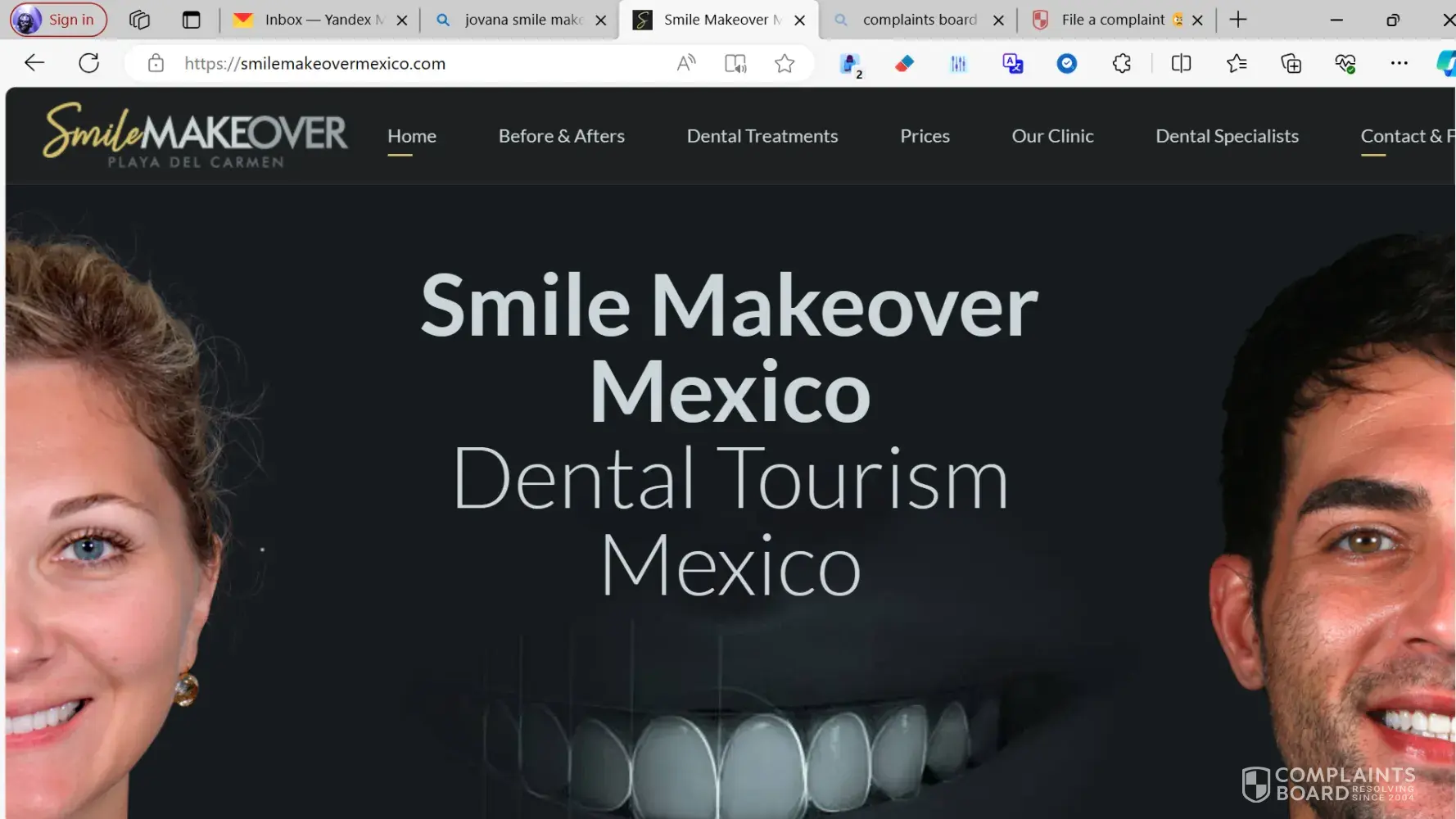1456x819 pixels.
Task: Open the Extensions puzzle-piece menu
Action: [x=1121, y=63]
